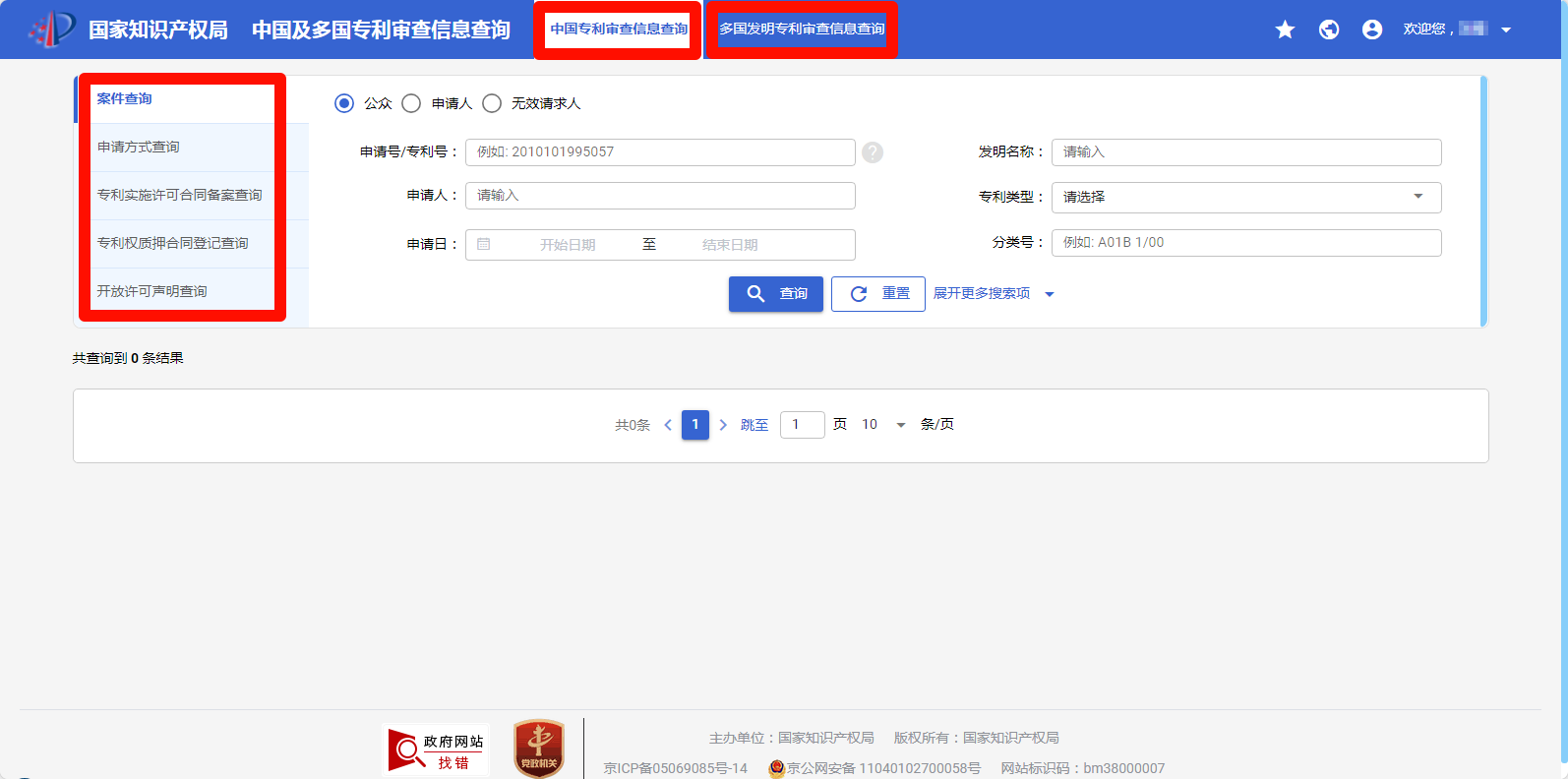Screen dimensions: 1568x779
Task: Focus the 申请号/专利号 input field
Action: [x=660, y=152]
